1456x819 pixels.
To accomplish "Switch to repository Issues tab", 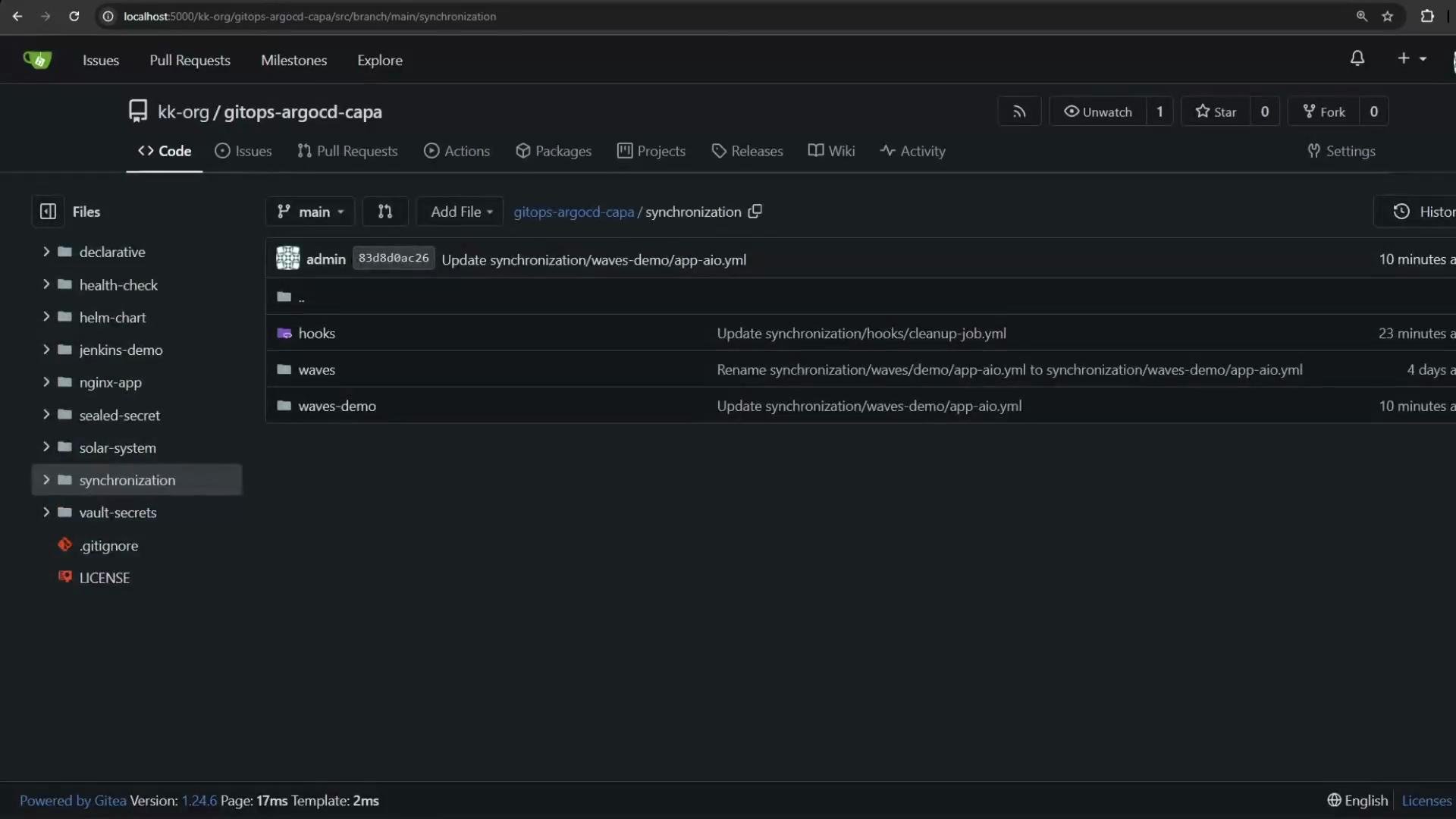I will point(243,151).
